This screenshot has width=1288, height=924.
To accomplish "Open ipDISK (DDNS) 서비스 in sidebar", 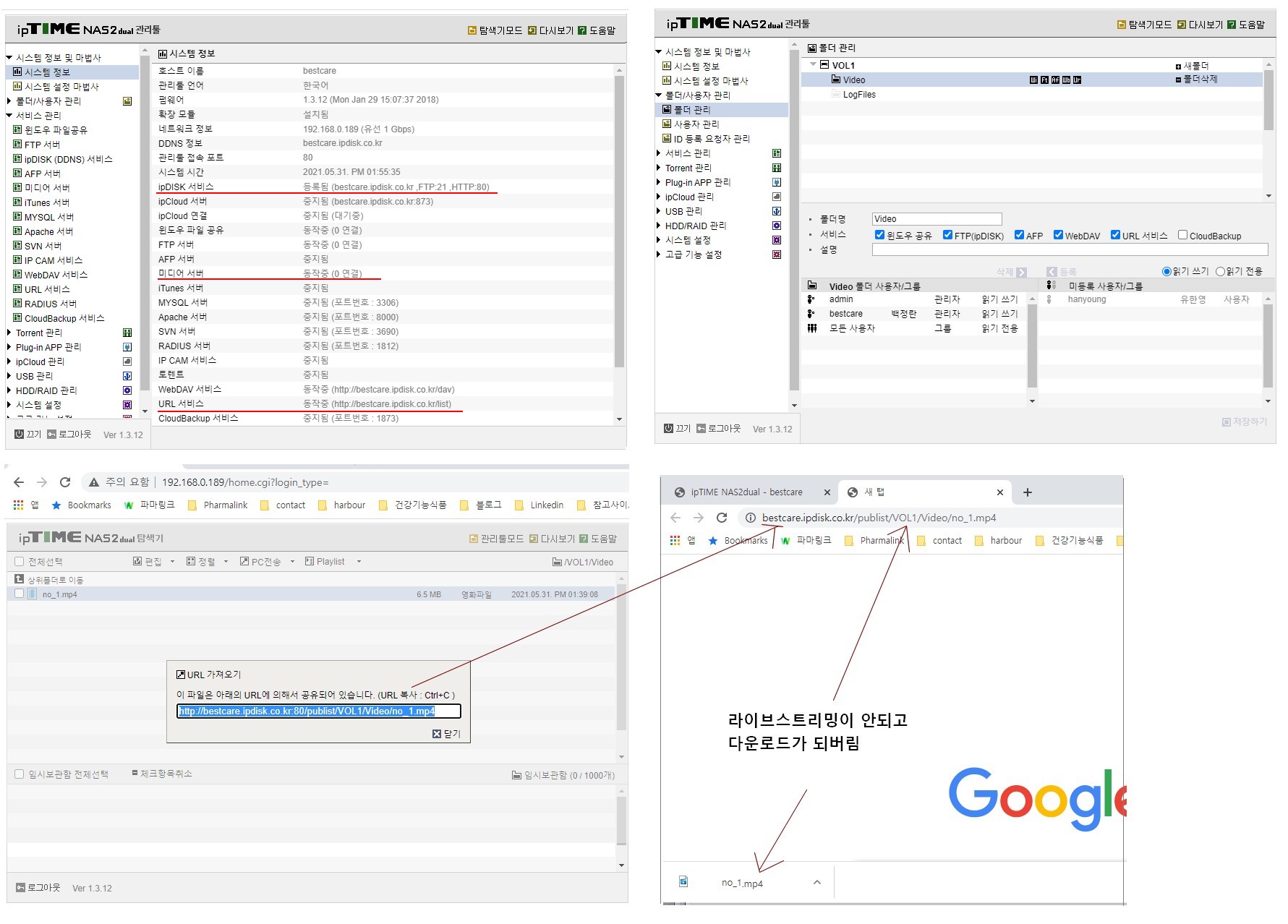I will [69, 159].
